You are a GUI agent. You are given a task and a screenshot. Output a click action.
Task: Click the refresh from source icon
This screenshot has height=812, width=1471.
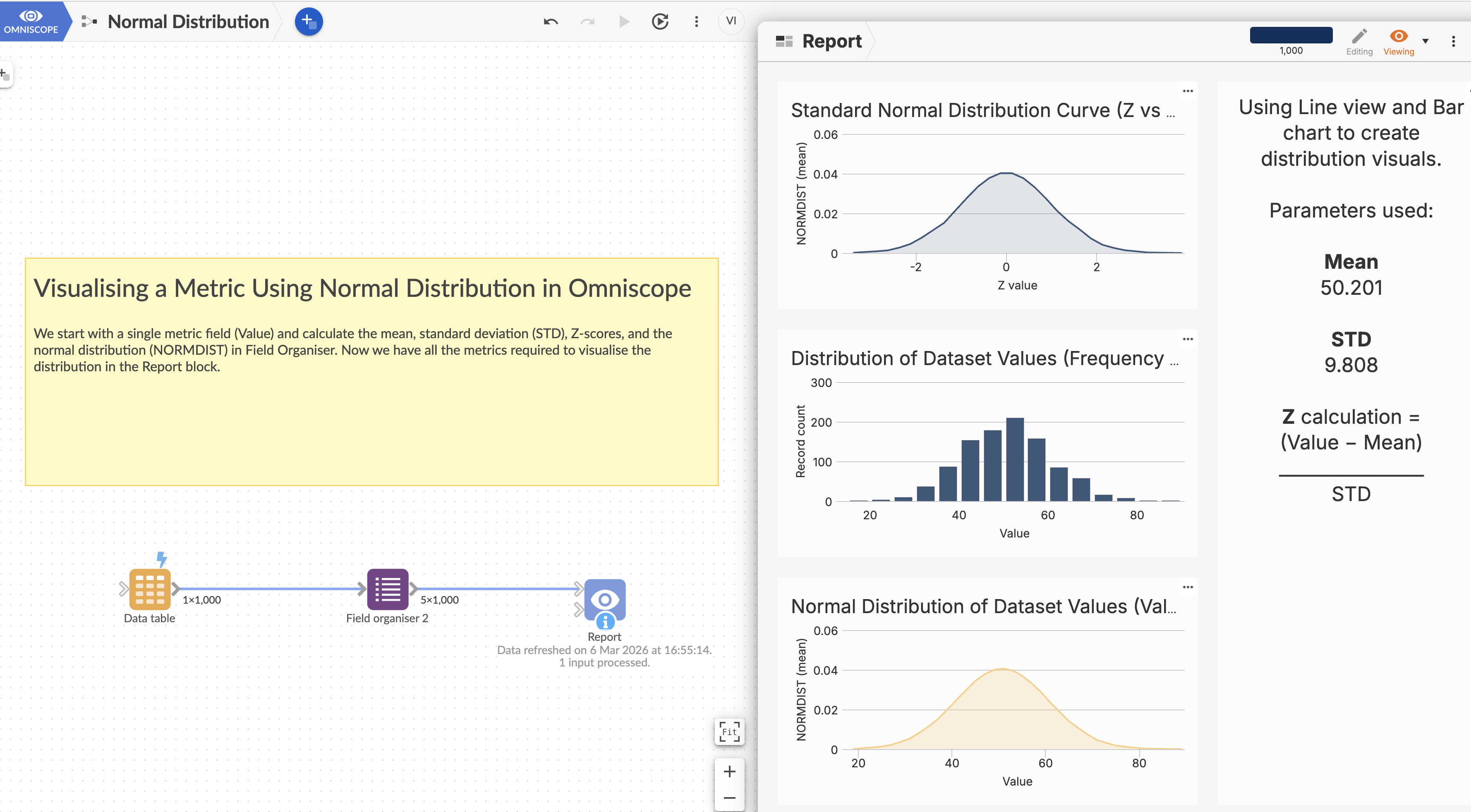660,21
